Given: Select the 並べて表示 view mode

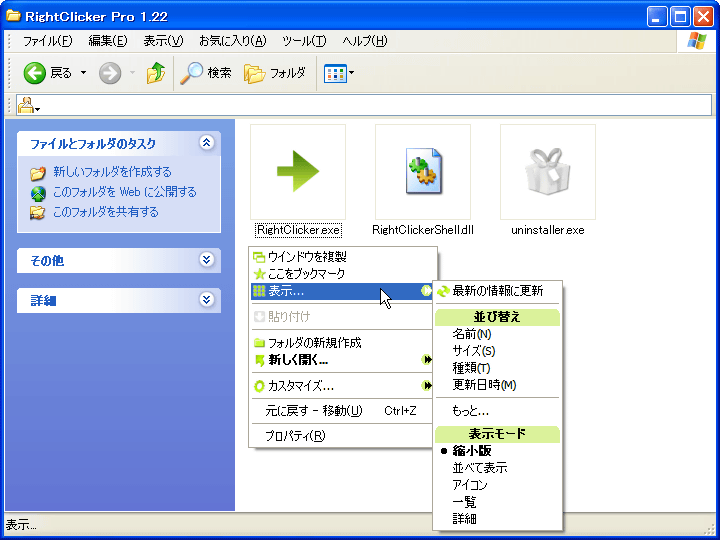Looking at the screenshot, I should [498, 468].
